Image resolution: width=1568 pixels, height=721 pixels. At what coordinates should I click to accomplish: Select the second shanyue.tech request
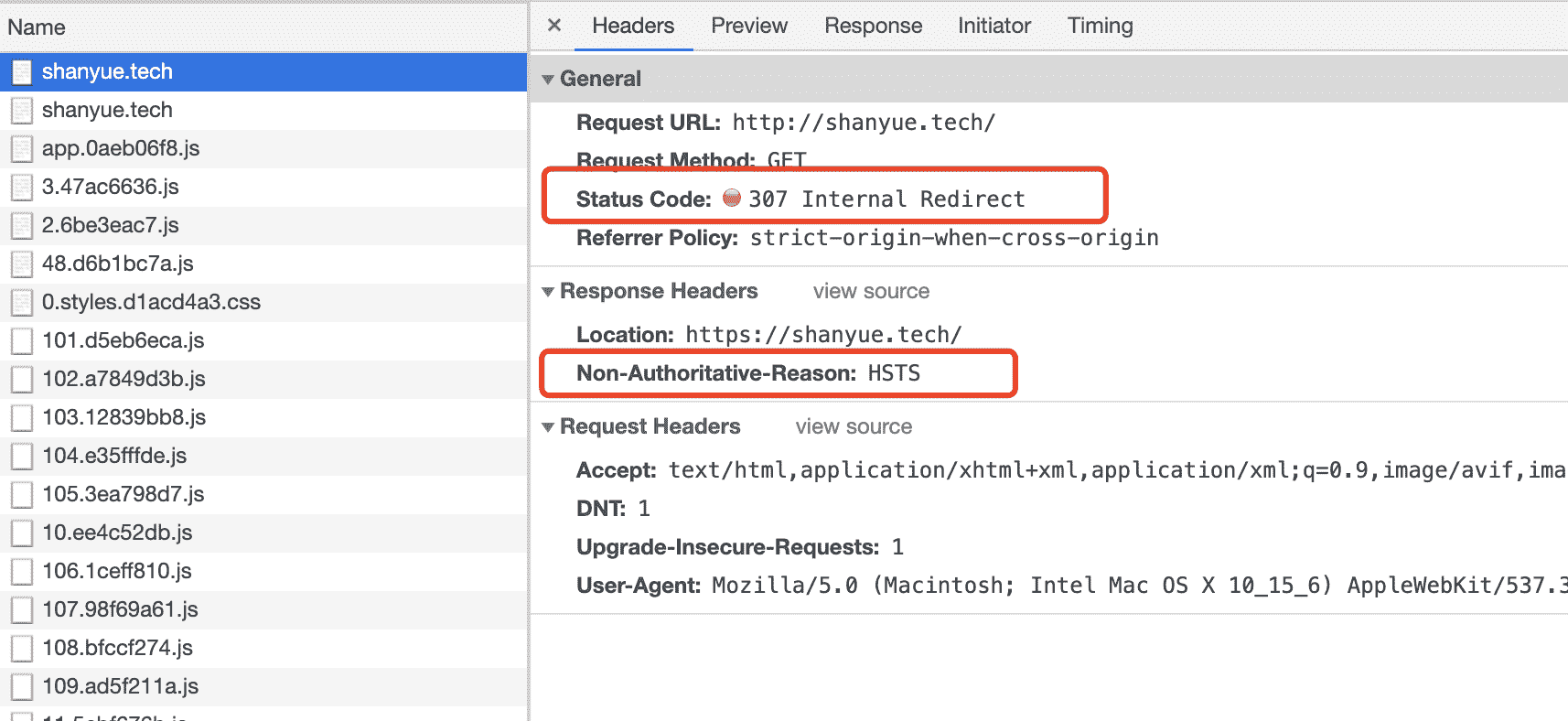tap(107, 110)
